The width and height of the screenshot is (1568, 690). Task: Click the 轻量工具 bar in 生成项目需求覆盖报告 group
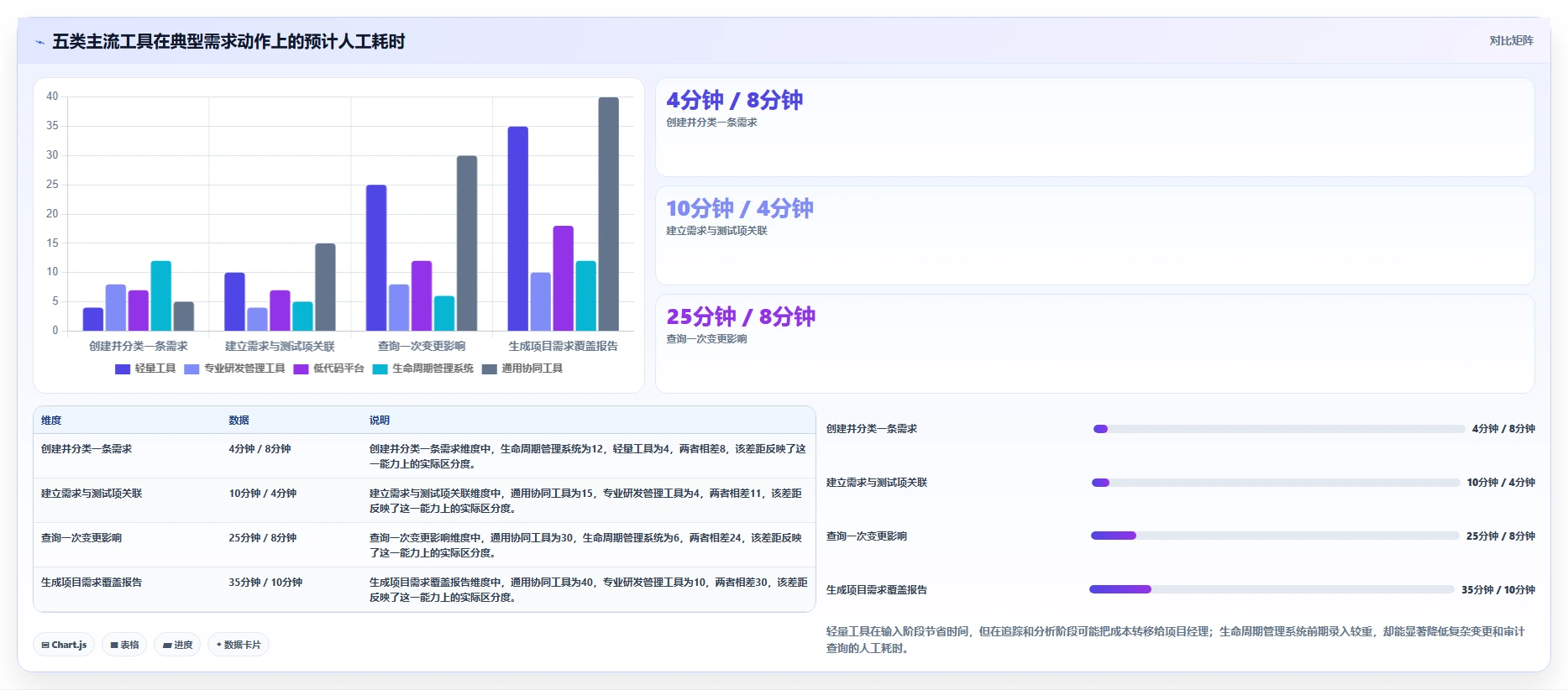click(517, 228)
